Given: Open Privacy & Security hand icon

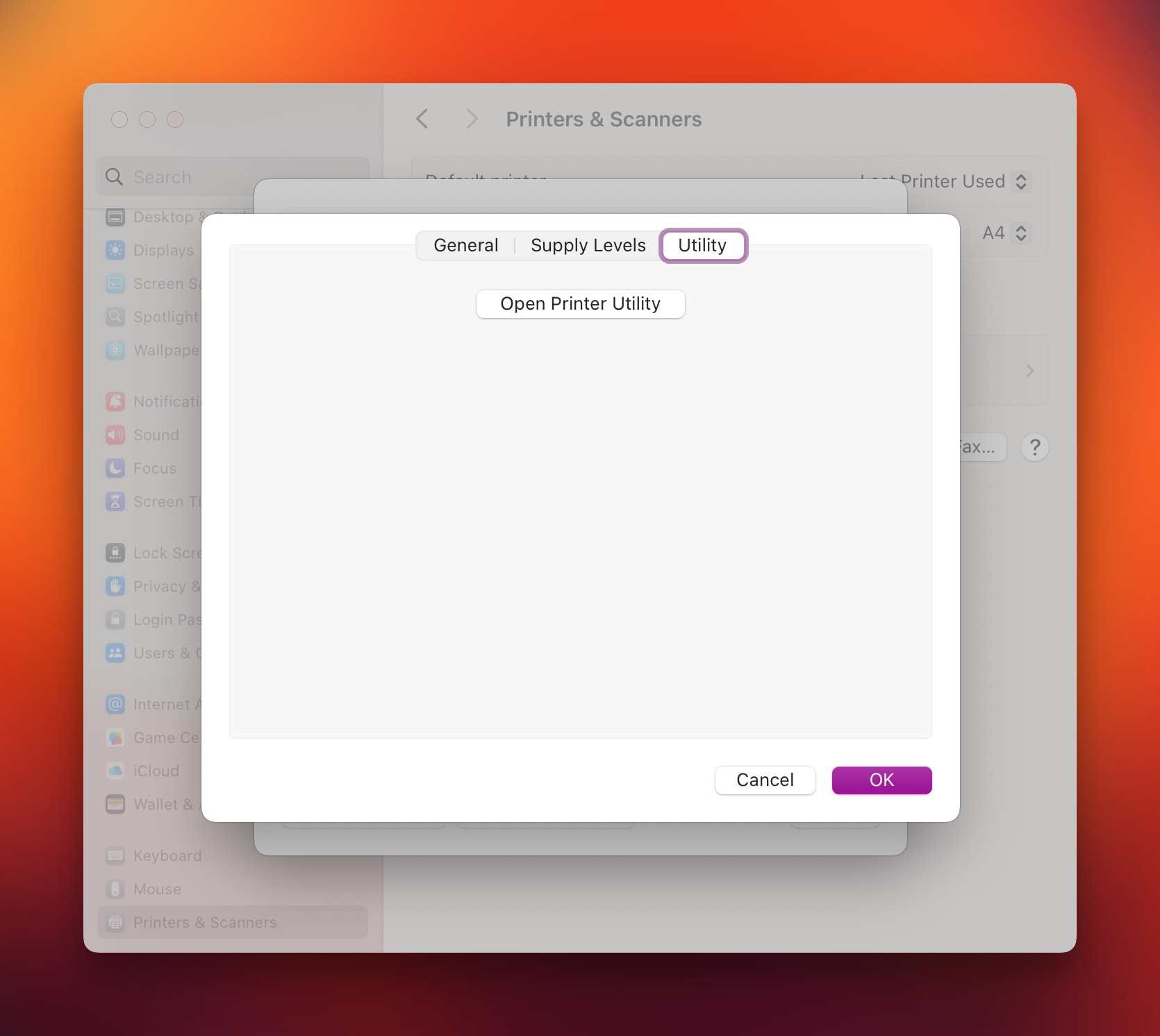Looking at the screenshot, I should (115, 586).
